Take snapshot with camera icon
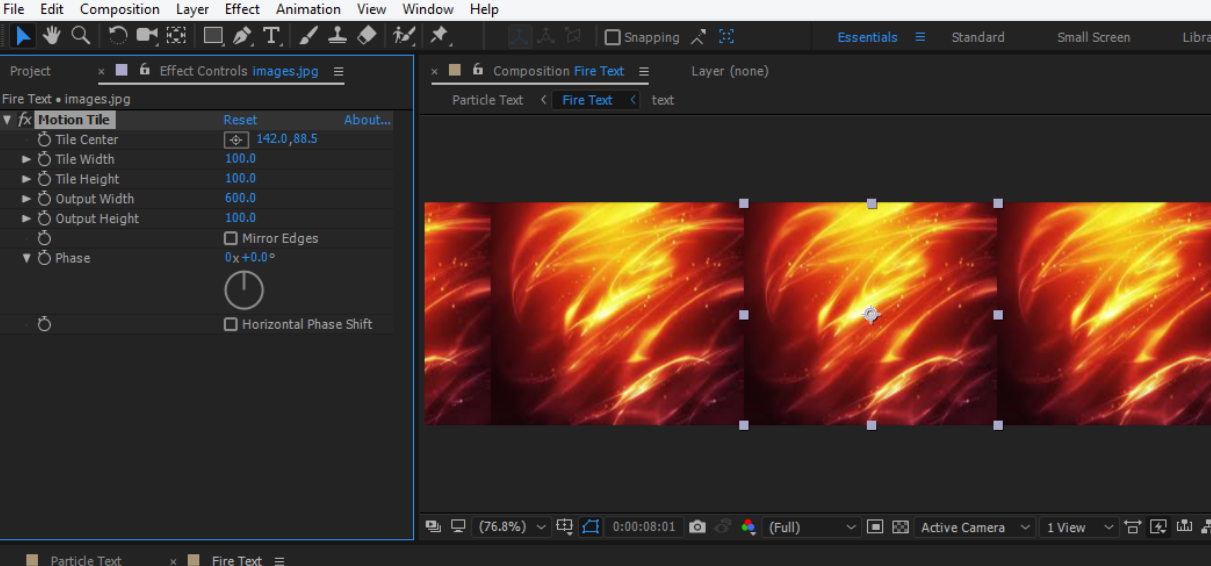This screenshot has width=1211, height=566. pyautogui.click(x=697, y=527)
